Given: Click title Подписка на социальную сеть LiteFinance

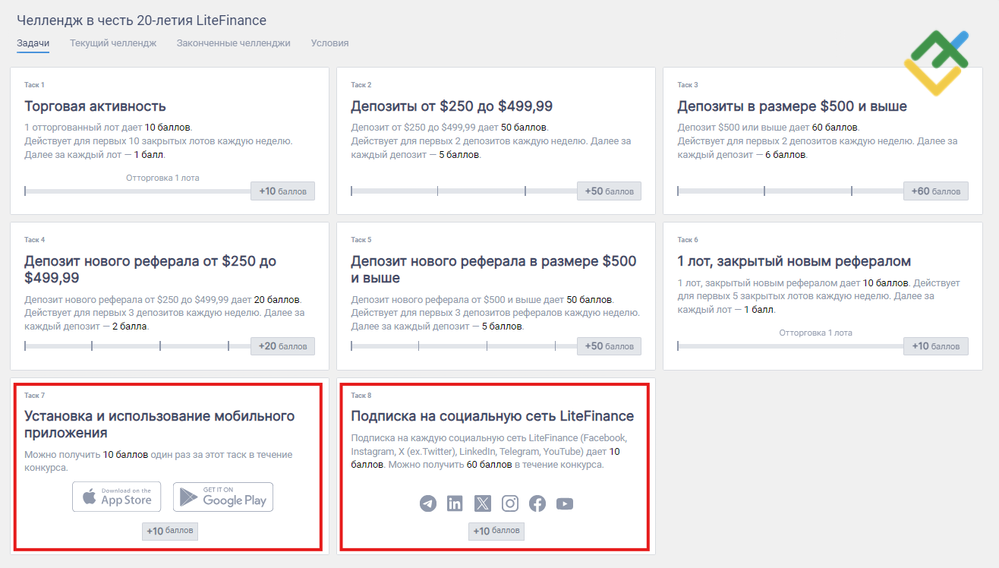Looking at the screenshot, I should (x=492, y=416).
